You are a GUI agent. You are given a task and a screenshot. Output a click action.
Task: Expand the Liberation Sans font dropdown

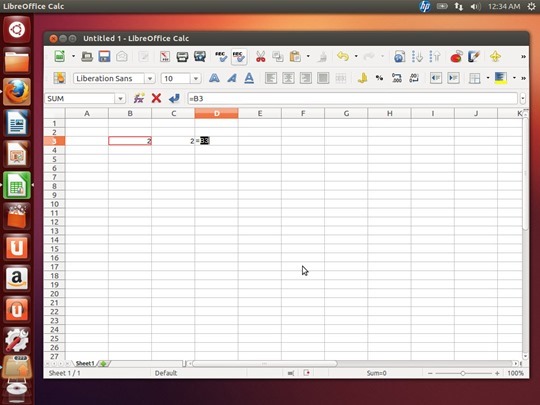click(150, 79)
